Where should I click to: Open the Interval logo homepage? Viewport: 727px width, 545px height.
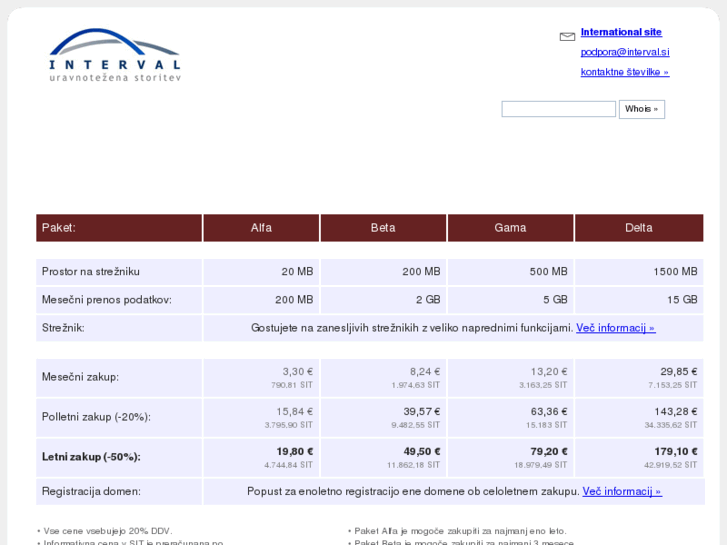pos(115,55)
